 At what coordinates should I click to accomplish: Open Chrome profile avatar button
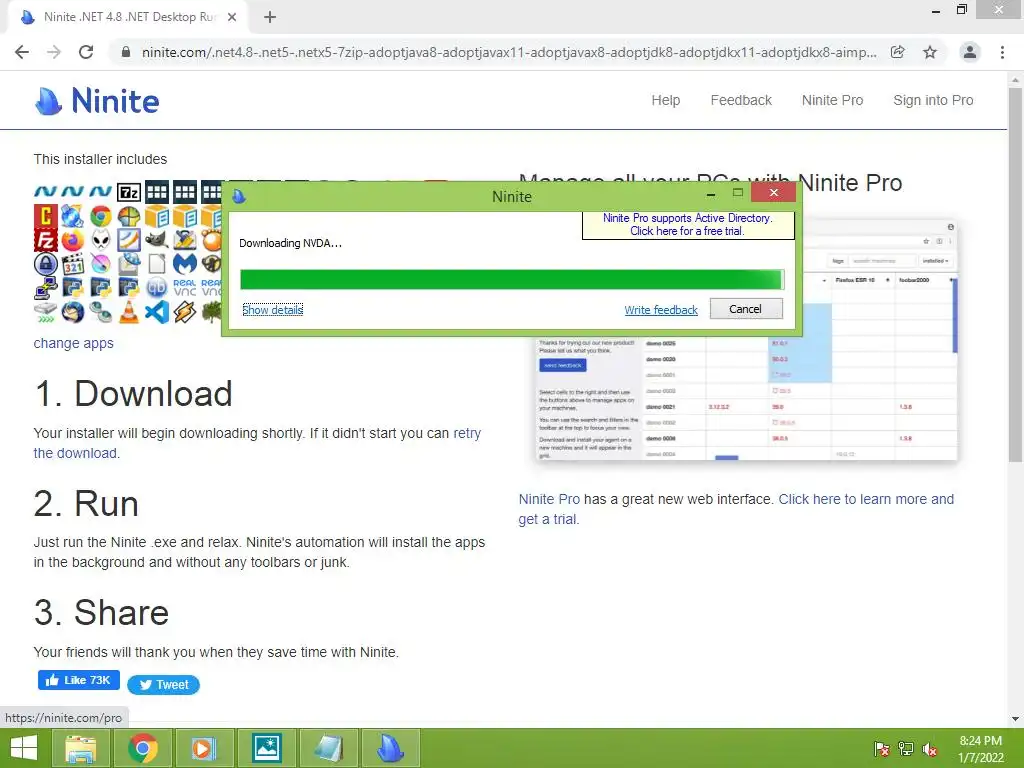970,52
